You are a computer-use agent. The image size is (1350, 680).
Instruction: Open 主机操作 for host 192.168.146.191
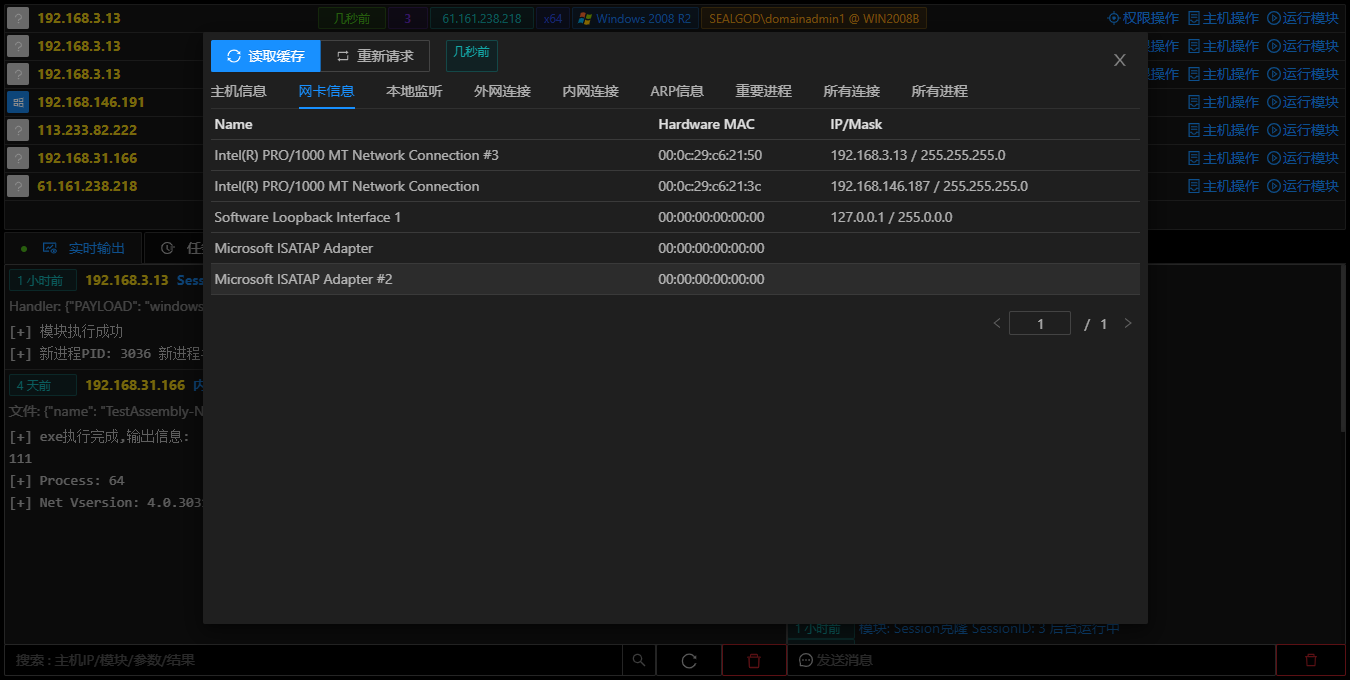pyautogui.click(x=1223, y=102)
